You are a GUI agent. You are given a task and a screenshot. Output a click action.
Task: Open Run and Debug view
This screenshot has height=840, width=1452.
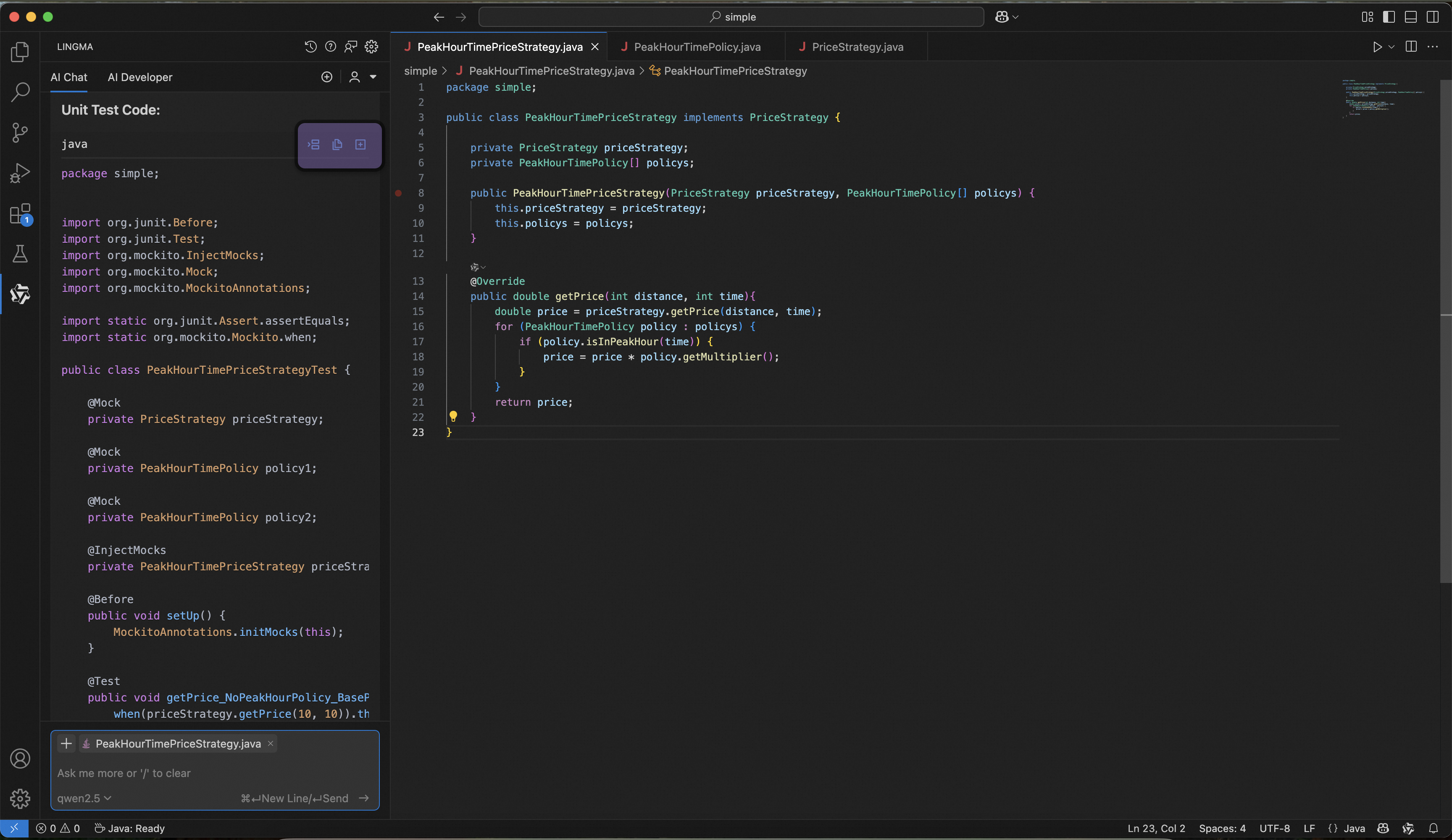pyautogui.click(x=20, y=173)
